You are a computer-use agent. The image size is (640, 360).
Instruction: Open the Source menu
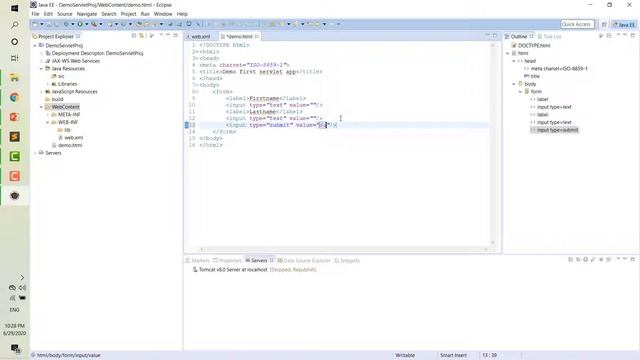(x=64, y=14)
